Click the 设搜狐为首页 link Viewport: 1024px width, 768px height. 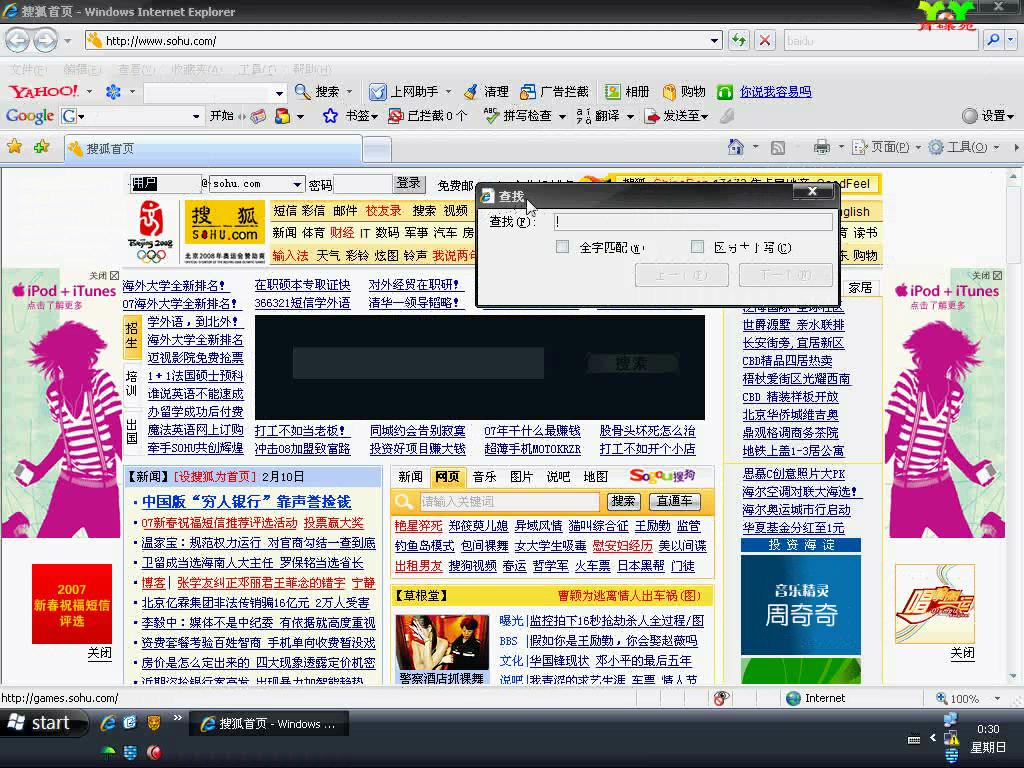pos(214,477)
